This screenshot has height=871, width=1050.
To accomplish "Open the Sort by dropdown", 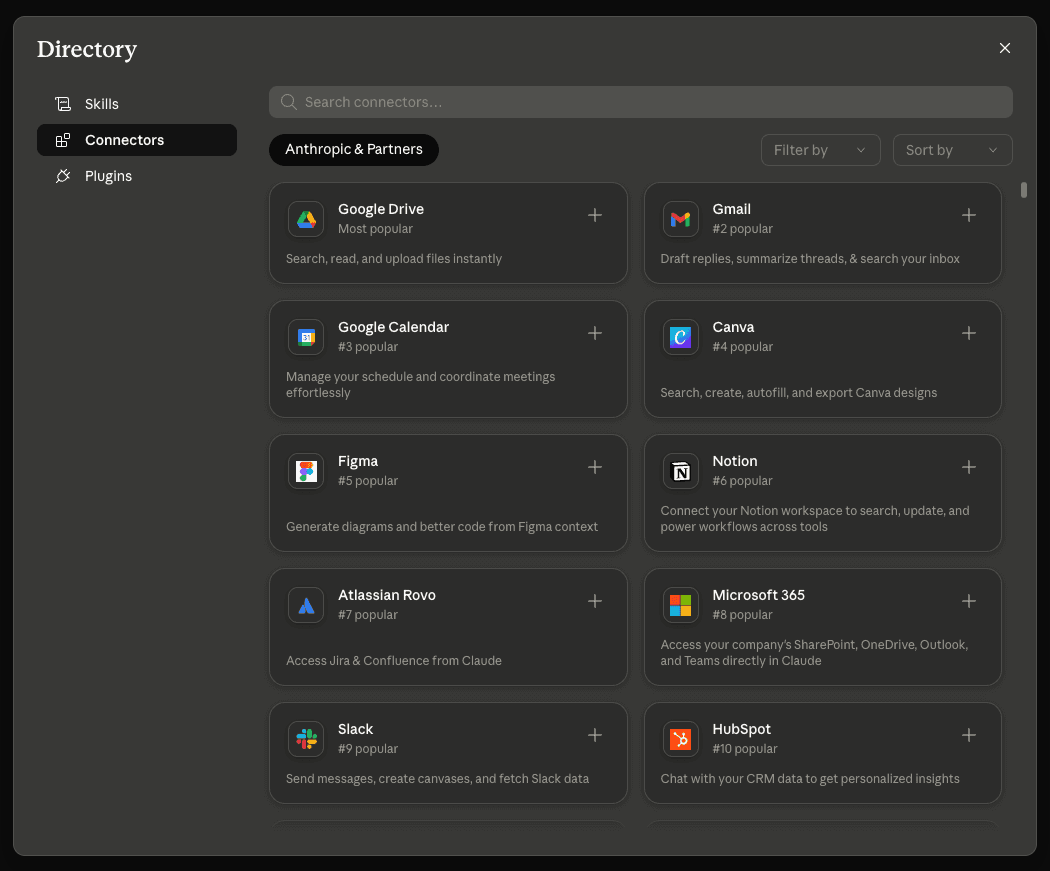I will point(952,150).
